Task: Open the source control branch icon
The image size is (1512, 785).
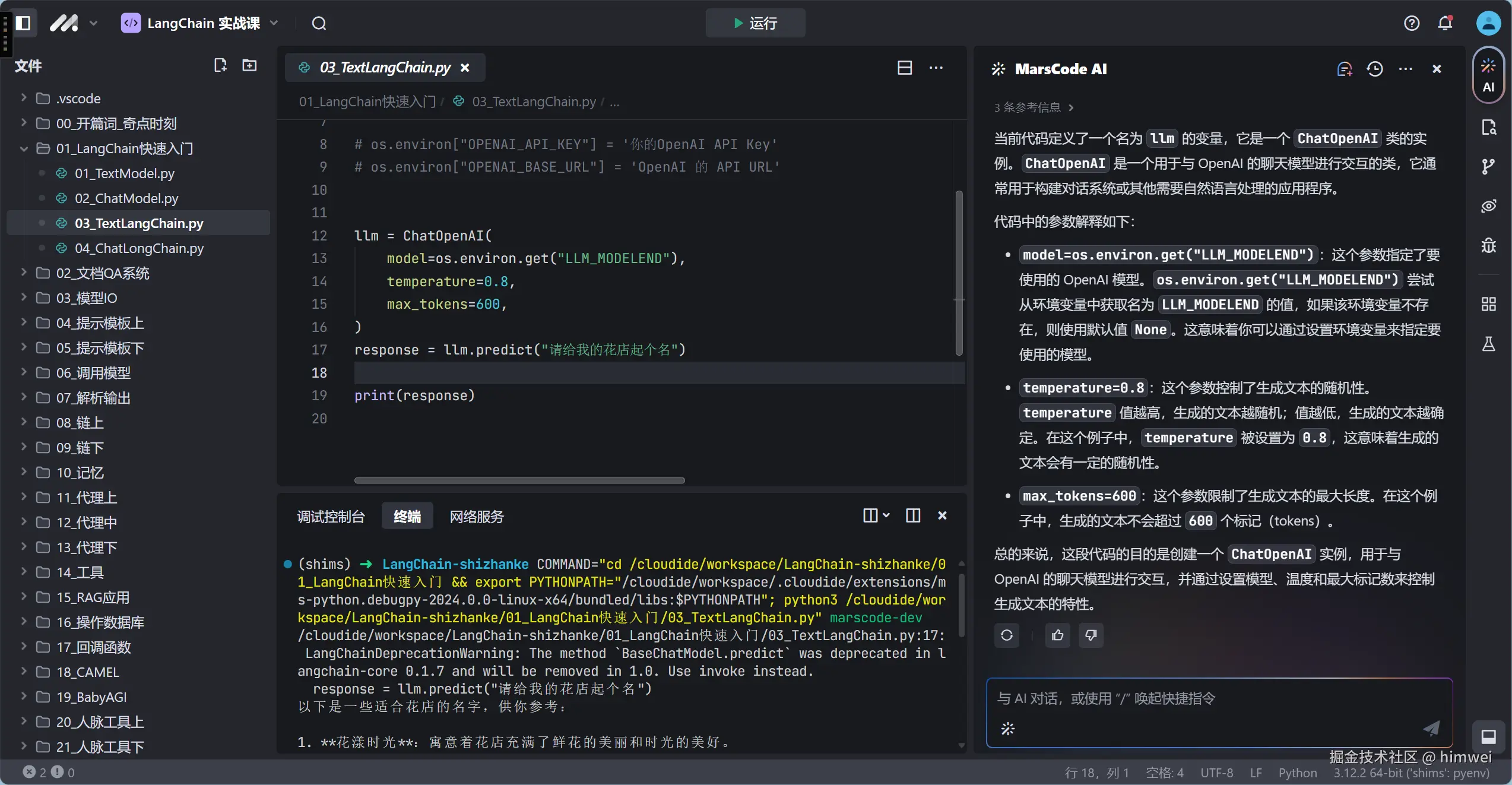Action: tap(1488, 167)
